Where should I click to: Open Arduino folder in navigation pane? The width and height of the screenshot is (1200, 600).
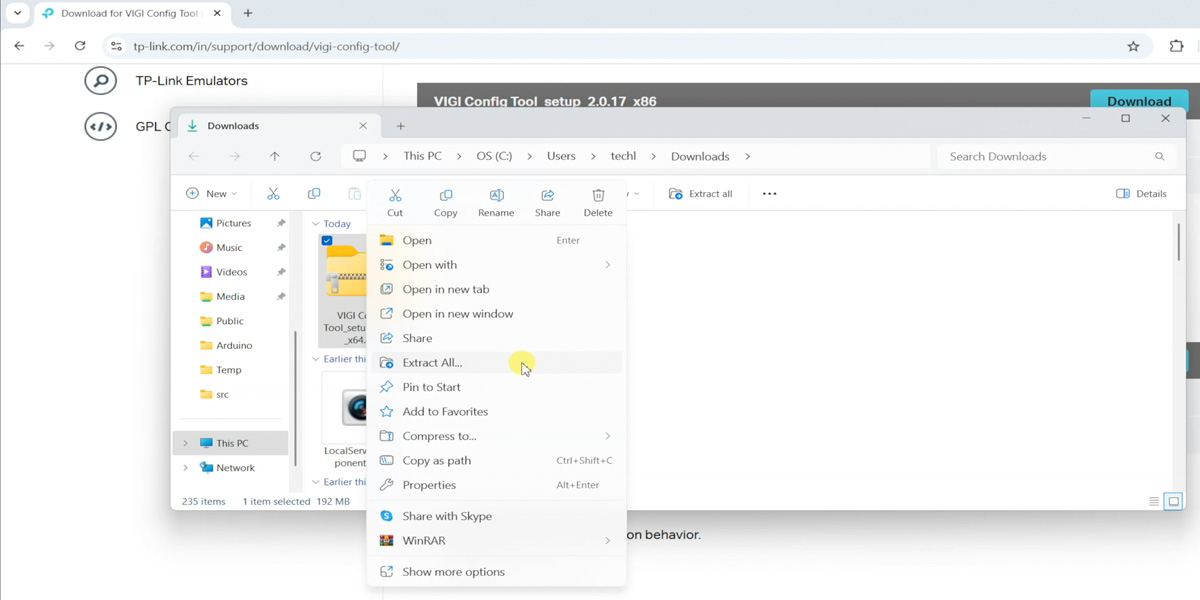coord(234,346)
